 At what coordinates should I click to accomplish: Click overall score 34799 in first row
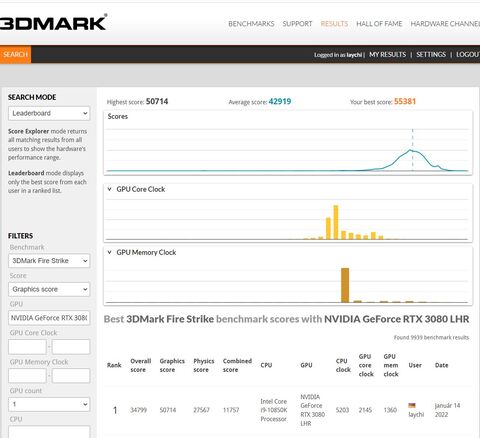[138, 410]
